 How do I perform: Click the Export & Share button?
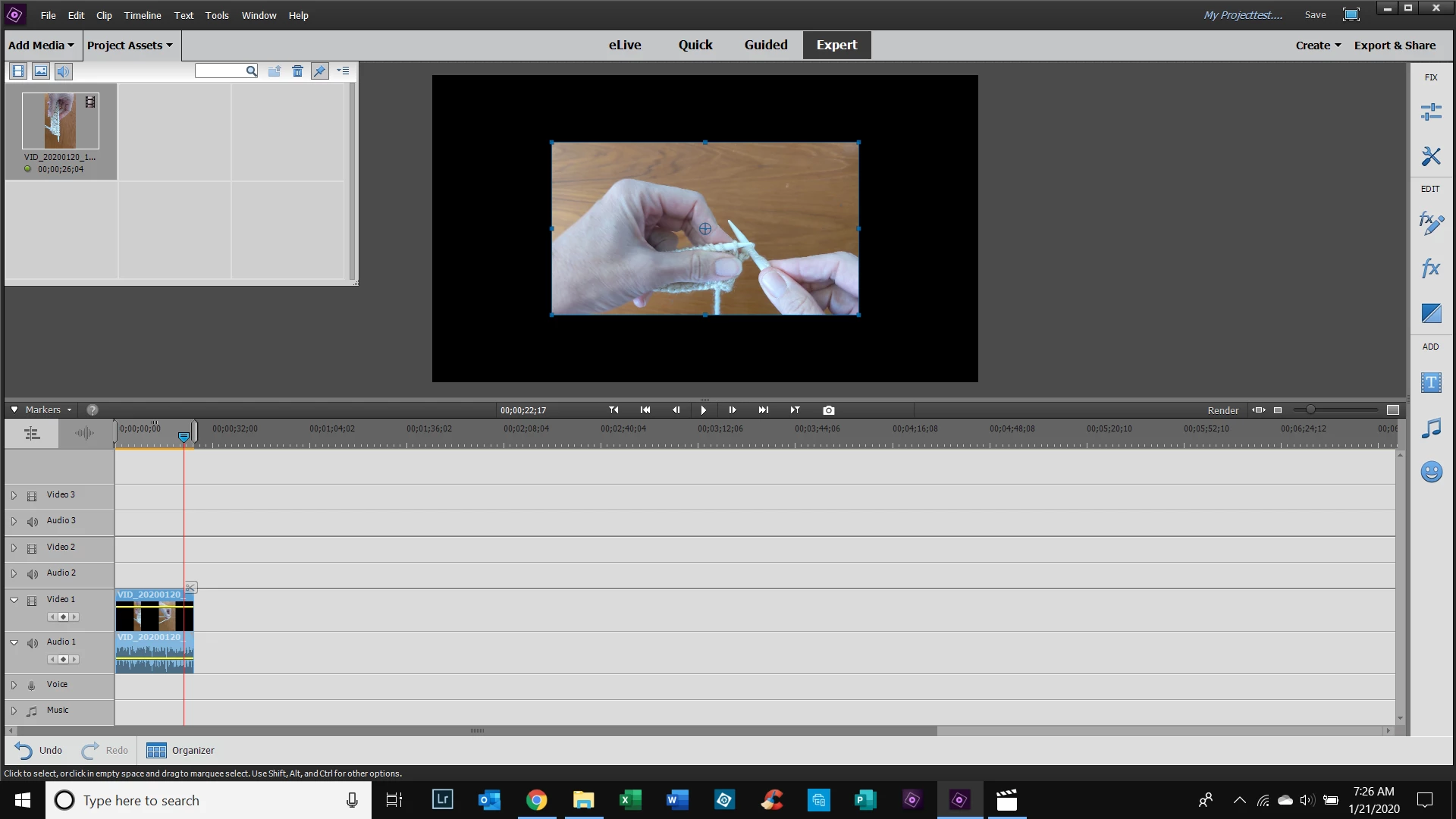point(1395,45)
